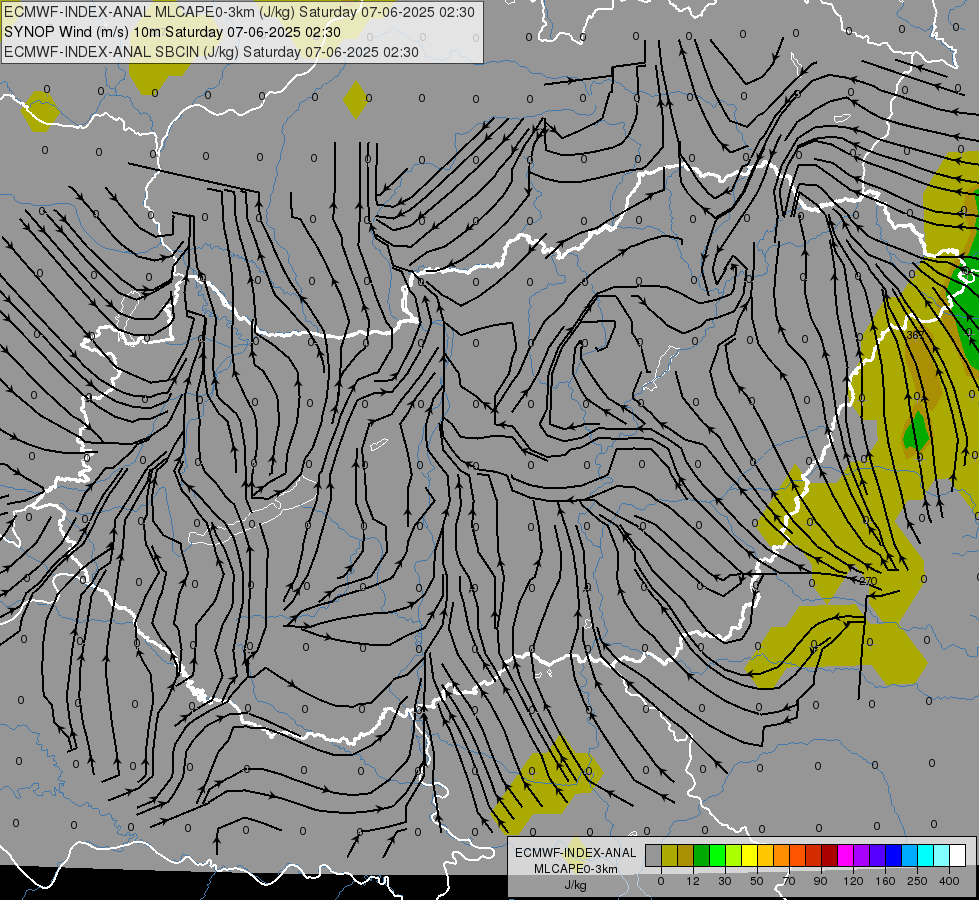The width and height of the screenshot is (979, 900).
Task: Select the SYNOP Wind 10m title line
Action: (172, 32)
